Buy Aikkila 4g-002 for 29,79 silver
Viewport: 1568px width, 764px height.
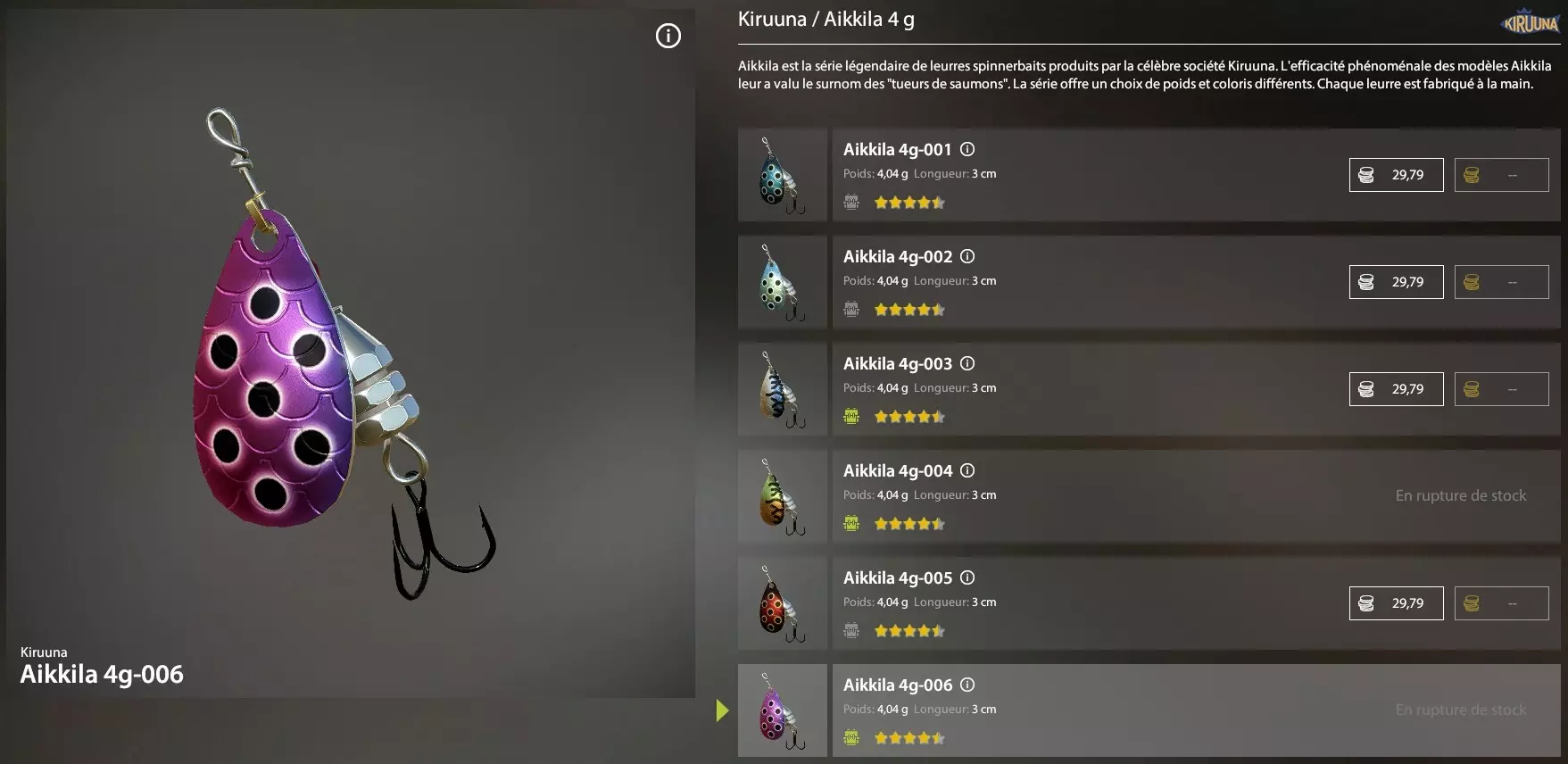[1396, 282]
